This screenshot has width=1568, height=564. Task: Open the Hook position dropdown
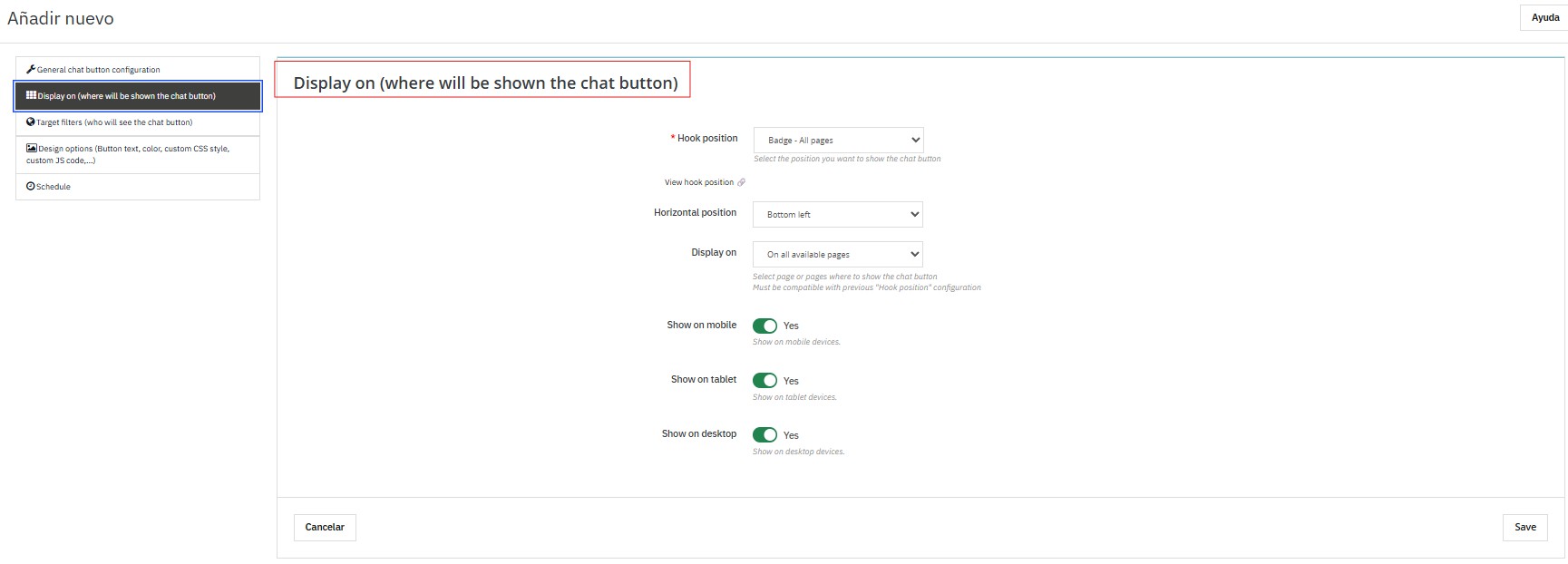point(838,141)
